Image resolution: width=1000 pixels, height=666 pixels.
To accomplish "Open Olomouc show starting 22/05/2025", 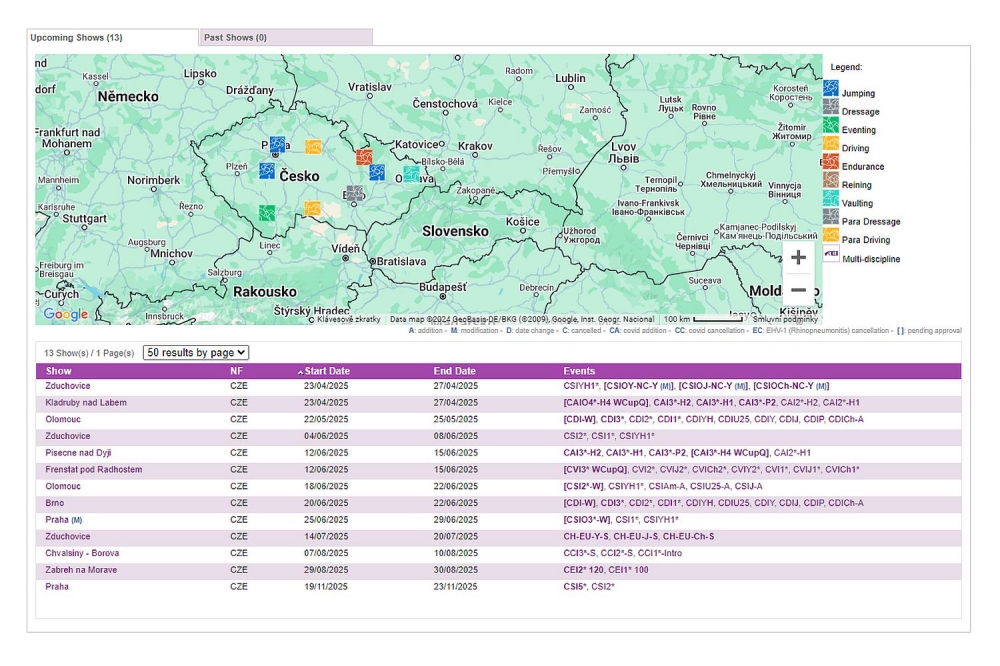I will pyautogui.click(x=62, y=419).
